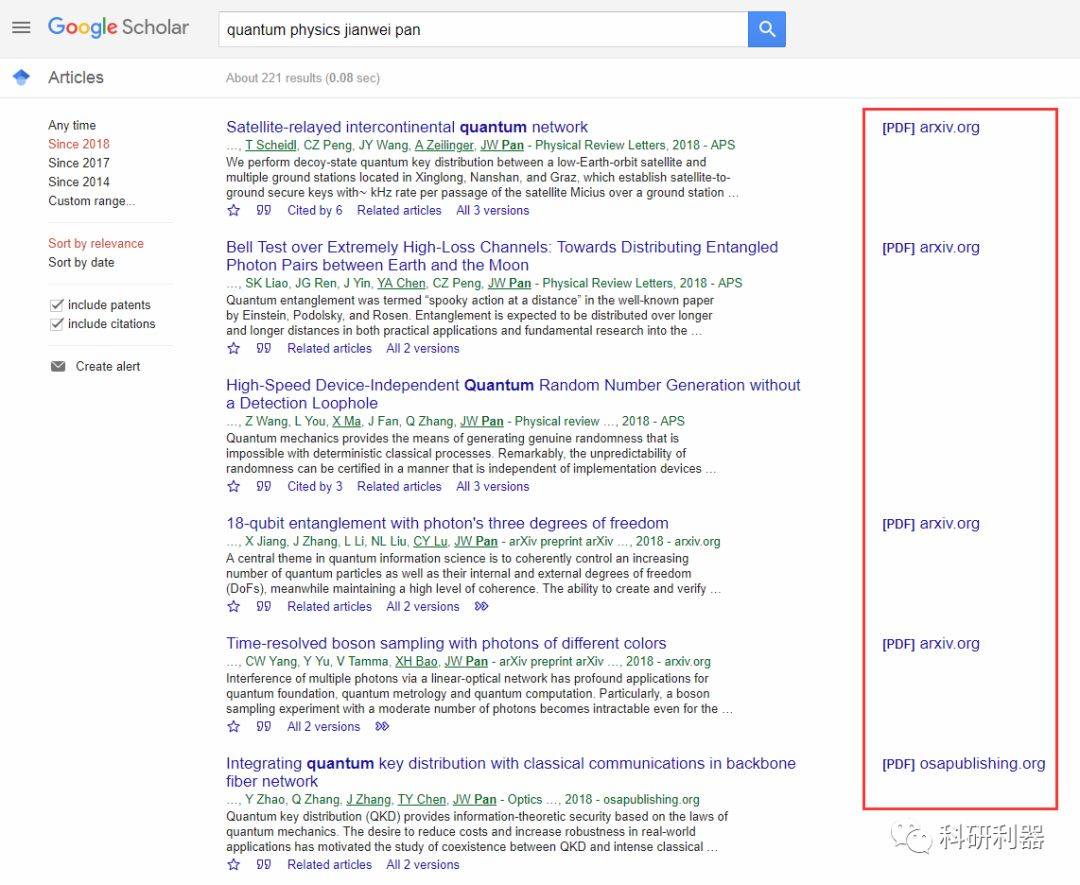Image resolution: width=1080 pixels, height=885 pixels.
Task: Click the blue search magnifier button
Action: tap(766, 30)
